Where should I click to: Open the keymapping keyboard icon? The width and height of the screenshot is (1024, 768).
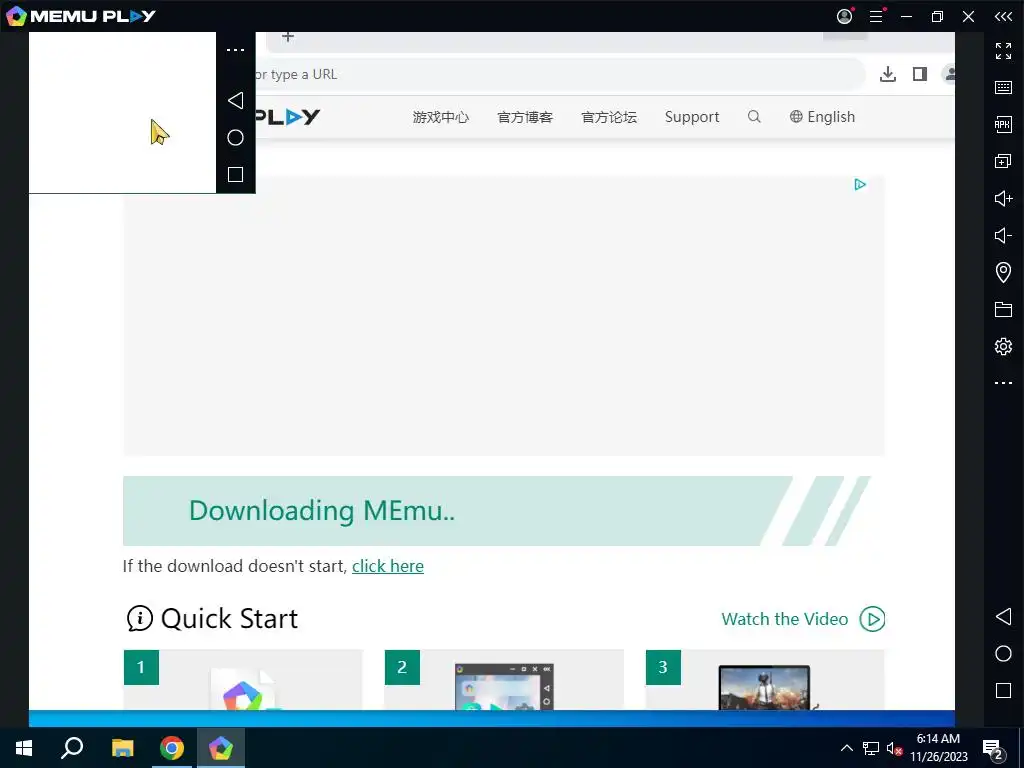pos(1003,88)
